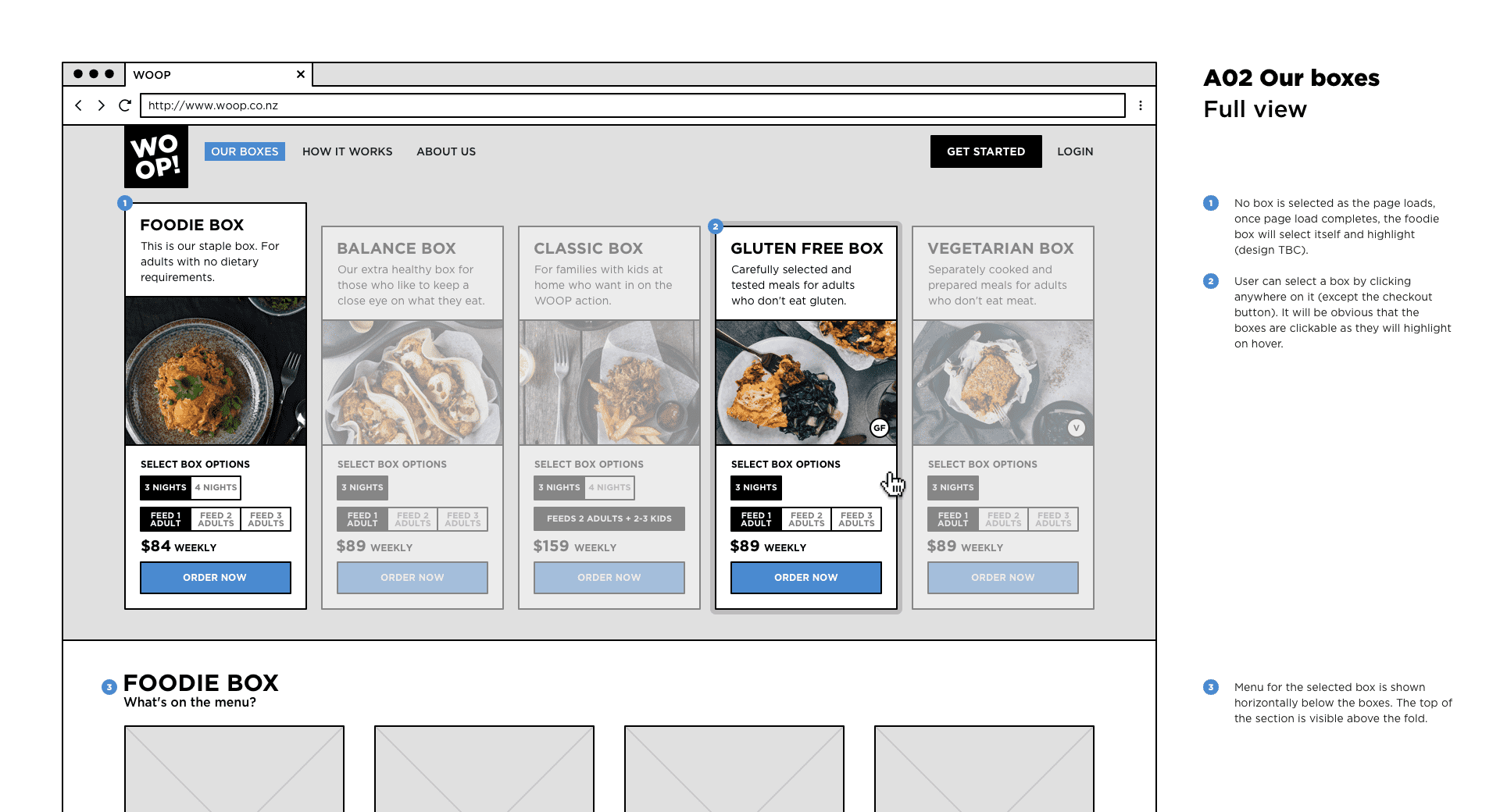Click the forward navigation arrow
1500x812 pixels.
click(101, 105)
